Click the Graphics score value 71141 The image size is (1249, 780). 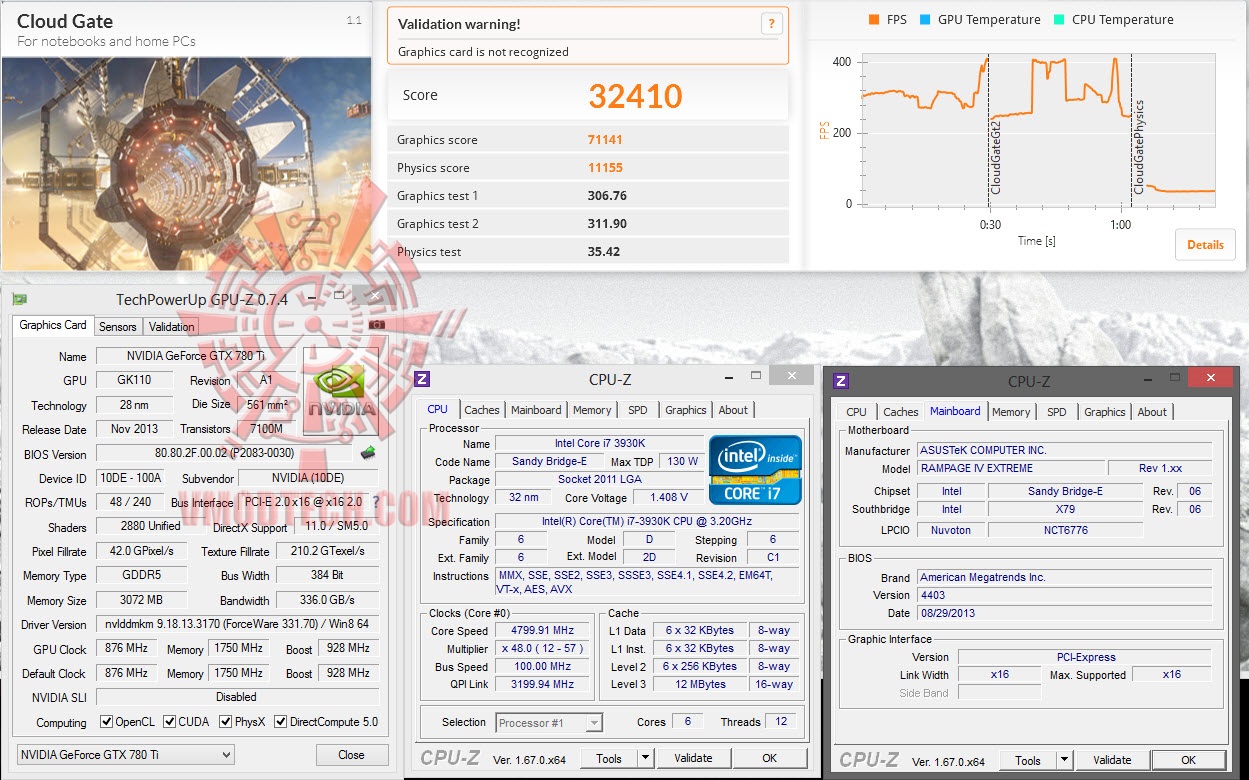(605, 140)
